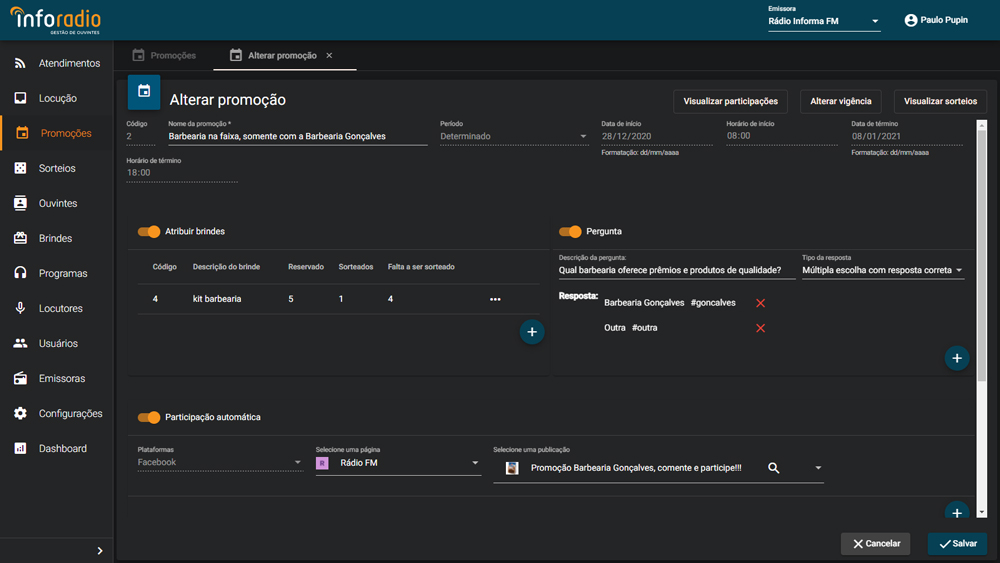The image size is (1000, 563).
Task: Switch to the Promoções tab
Action: [x=164, y=55]
